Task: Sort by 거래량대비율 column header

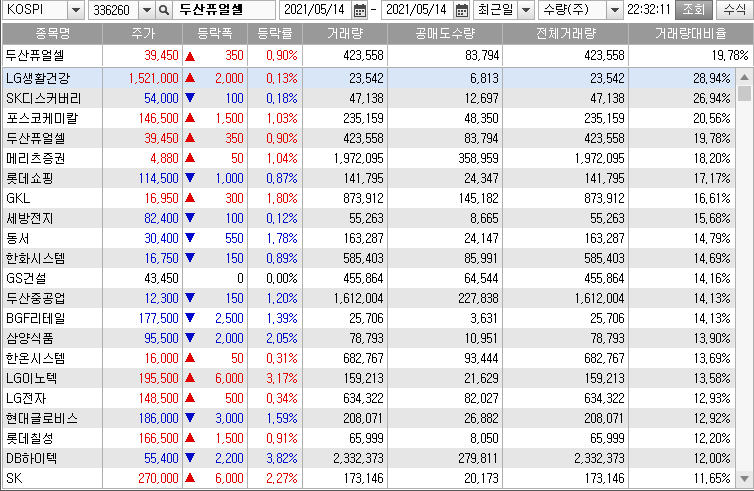Action: 691,33
